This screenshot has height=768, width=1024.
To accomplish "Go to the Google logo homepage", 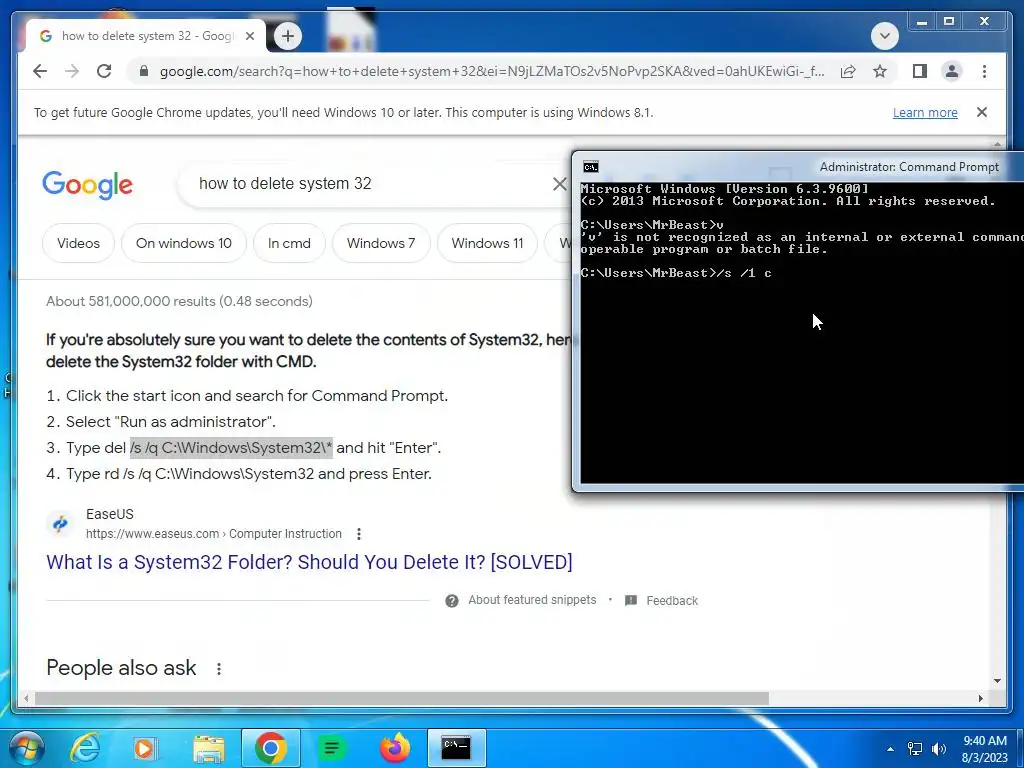I will pos(88,185).
